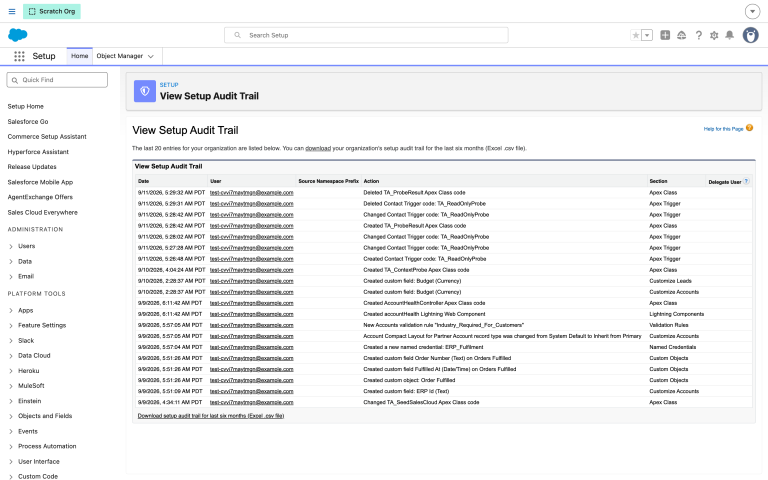Open user link in Changed TA_SeedSalesCloud row
Viewport: 768px width, 480px height.
pos(251,402)
